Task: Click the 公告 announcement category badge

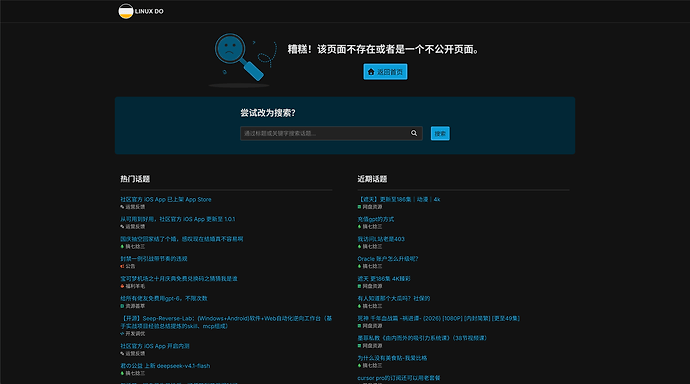Action: point(128,266)
